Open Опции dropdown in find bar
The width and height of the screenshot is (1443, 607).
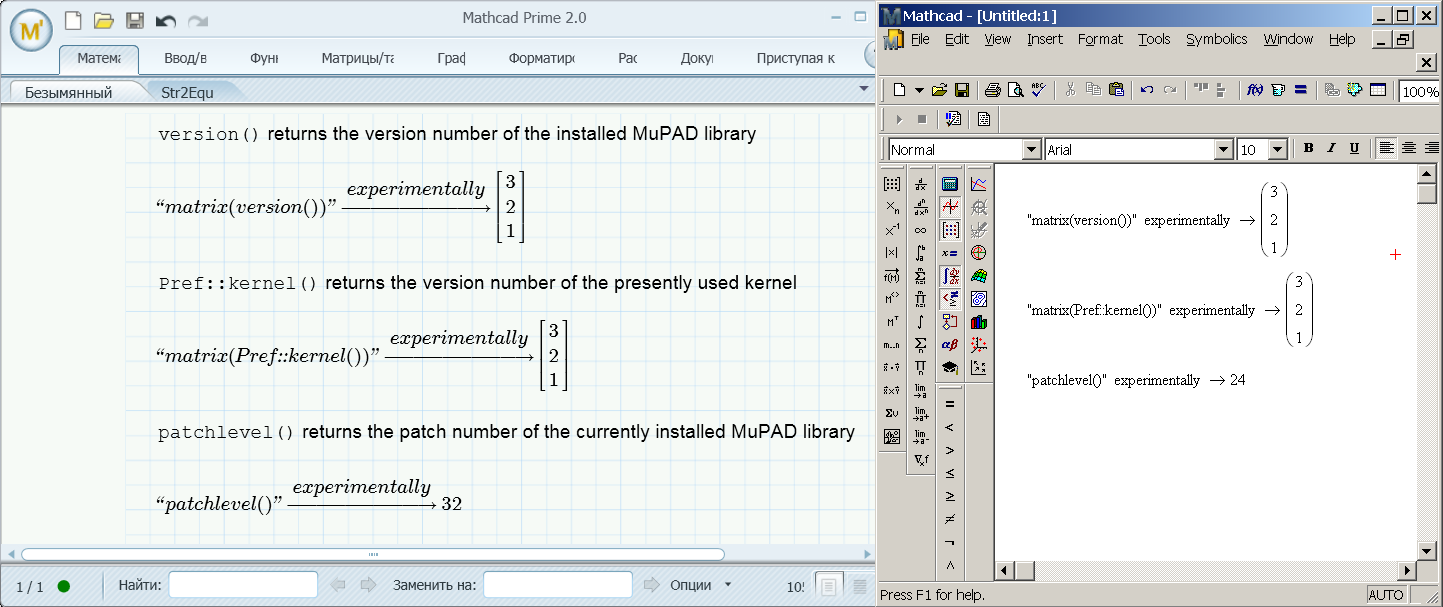[701, 585]
